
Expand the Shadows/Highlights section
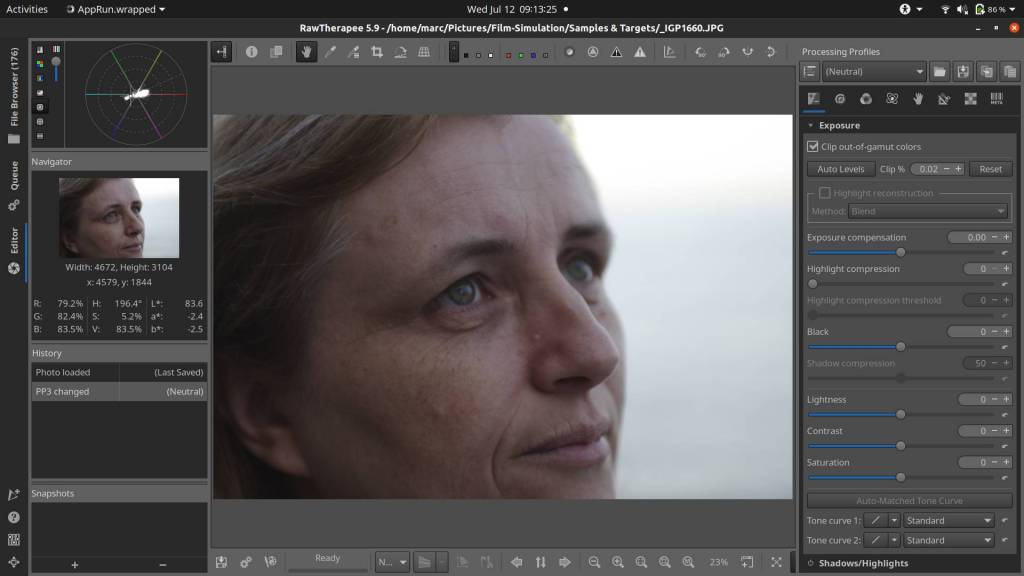(864, 563)
